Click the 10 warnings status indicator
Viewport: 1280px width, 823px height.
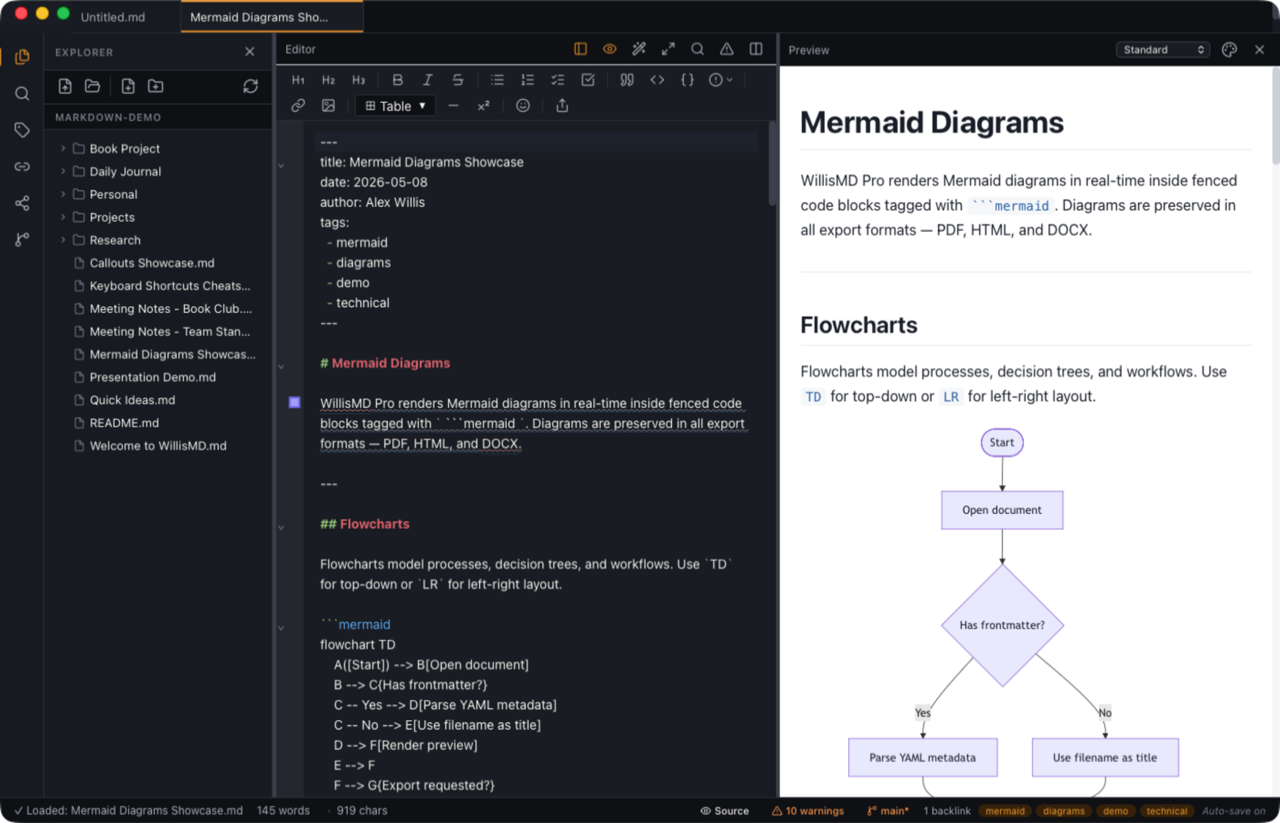[808, 811]
